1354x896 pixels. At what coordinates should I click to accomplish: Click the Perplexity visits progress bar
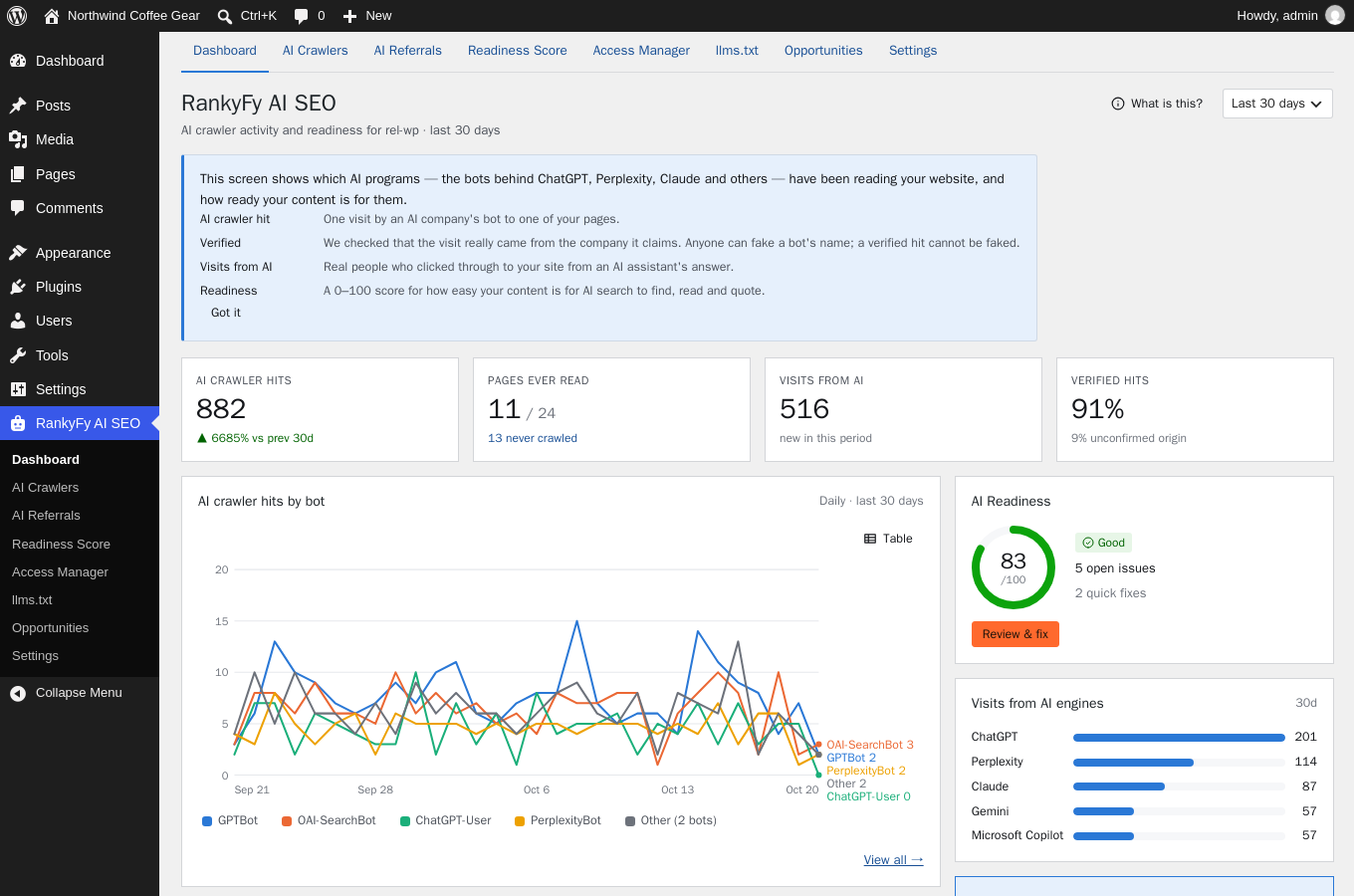1179,763
